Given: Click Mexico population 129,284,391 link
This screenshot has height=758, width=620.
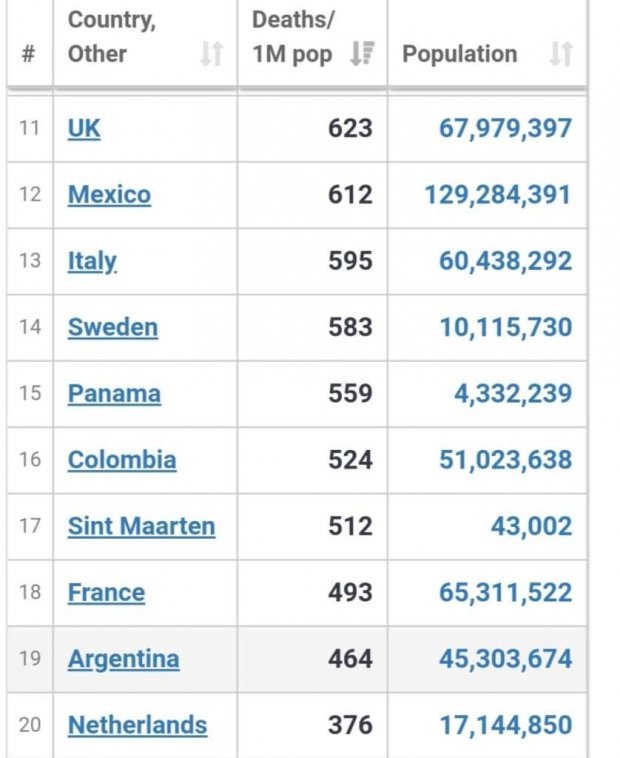Looking at the screenshot, I should (498, 195).
